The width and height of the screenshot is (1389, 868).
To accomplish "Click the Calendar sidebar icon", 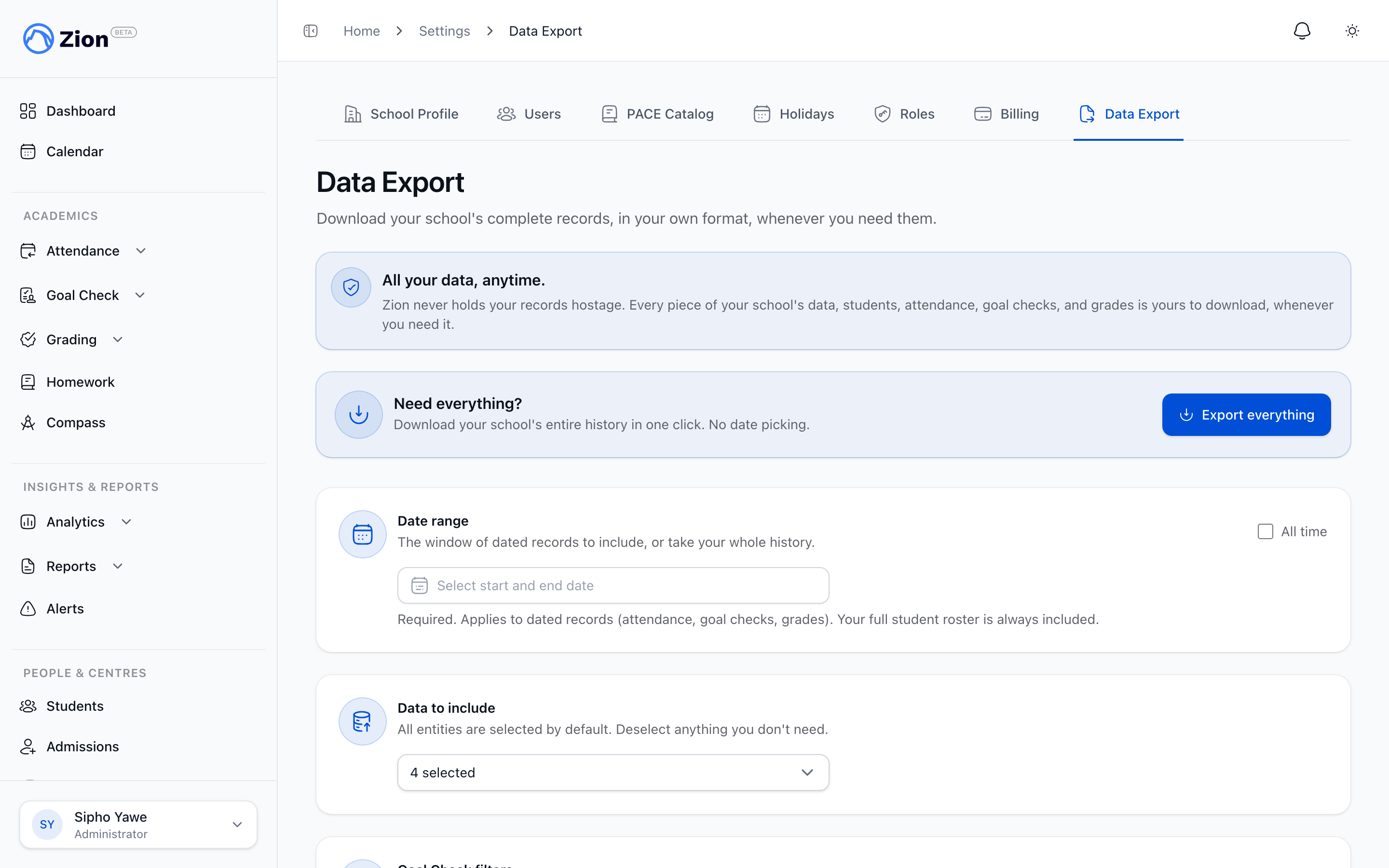I will 28,151.
